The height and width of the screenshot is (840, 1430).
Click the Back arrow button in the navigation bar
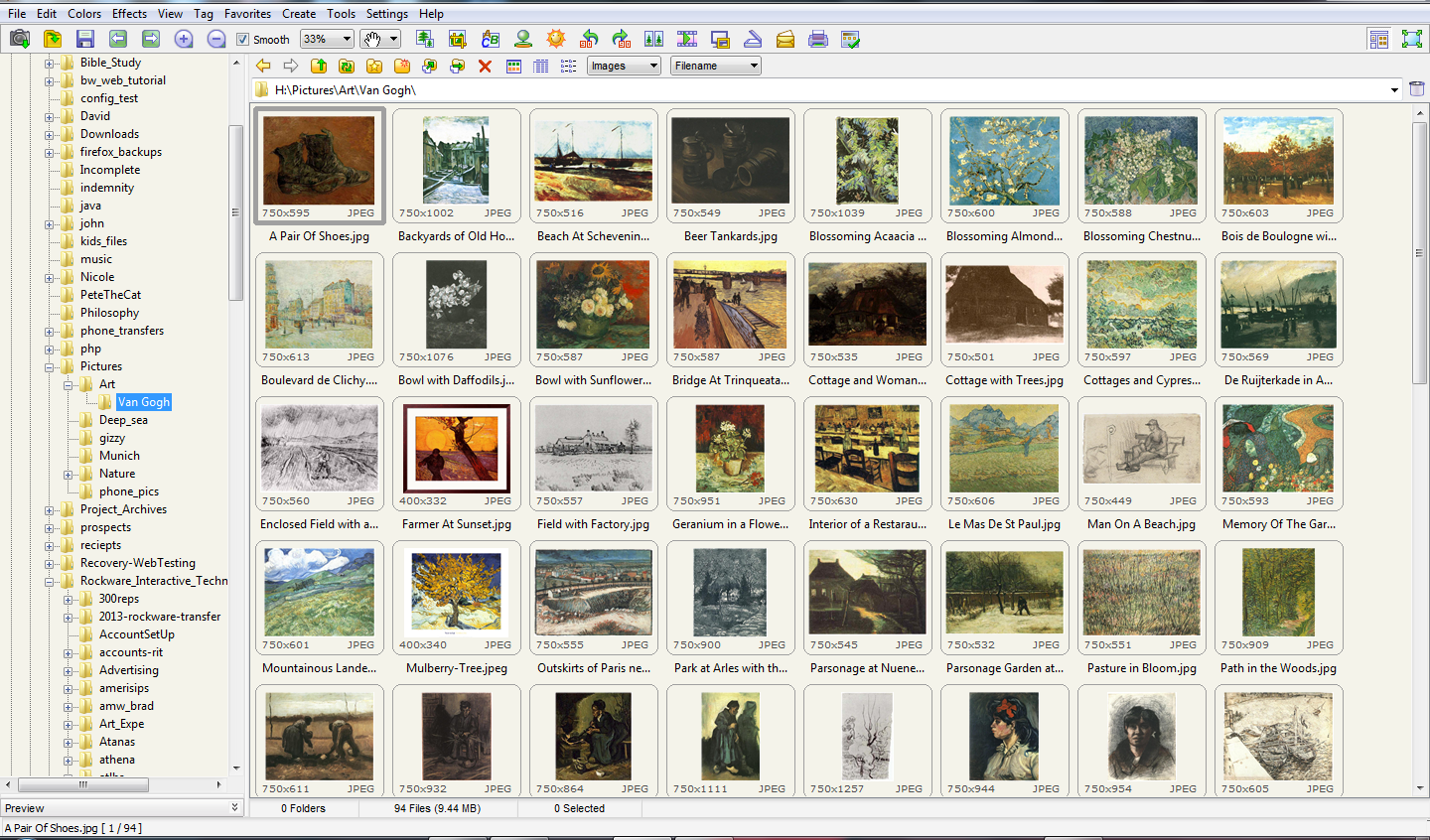click(263, 66)
